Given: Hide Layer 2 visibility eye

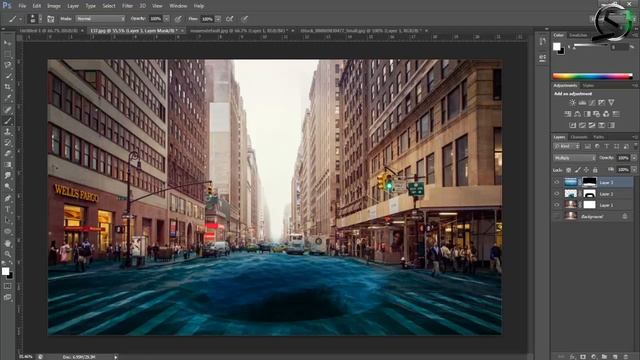Looking at the screenshot, I should pyautogui.click(x=557, y=193).
